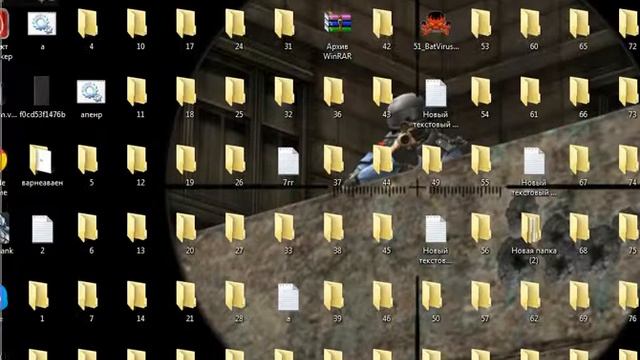The width and height of the screenshot is (640, 360).
Task: Select folder 21
Action: click(186, 296)
